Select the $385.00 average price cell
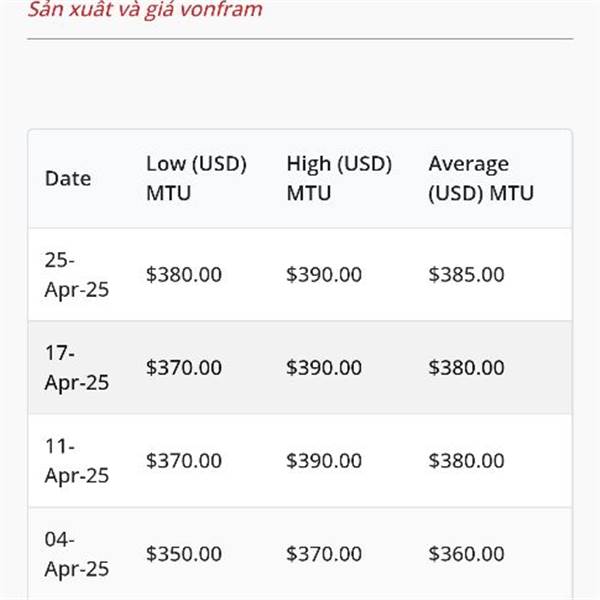Image resolution: width=600 pixels, height=600 pixels. 466,275
